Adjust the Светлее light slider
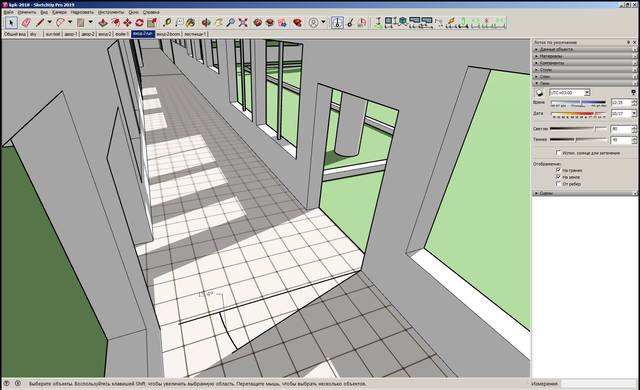The width and height of the screenshot is (640, 390). point(578,129)
